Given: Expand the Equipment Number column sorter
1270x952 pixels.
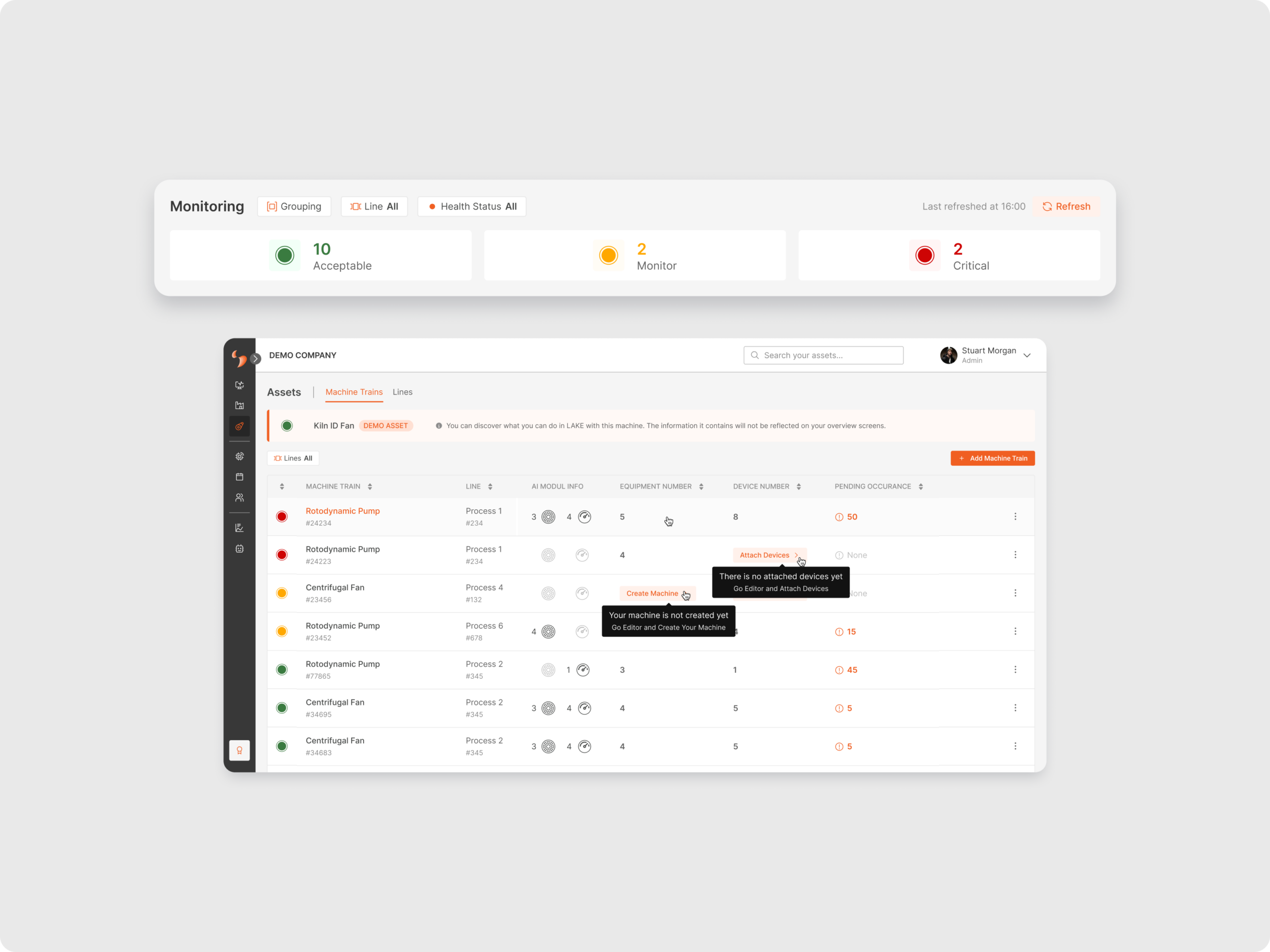Looking at the screenshot, I should [700, 487].
